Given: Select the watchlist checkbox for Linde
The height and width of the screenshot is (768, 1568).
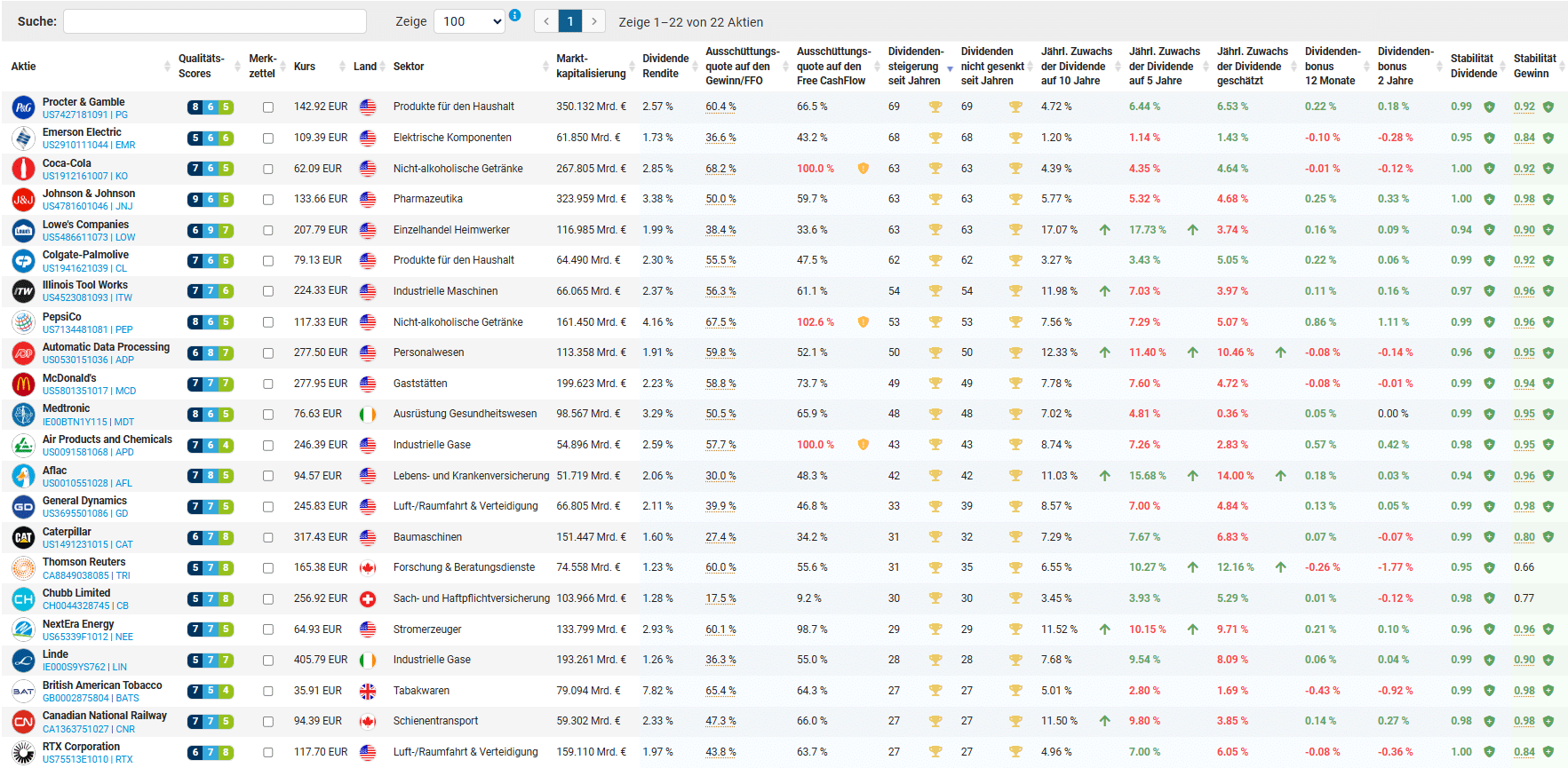Looking at the screenshot, I should click(268, 661).
